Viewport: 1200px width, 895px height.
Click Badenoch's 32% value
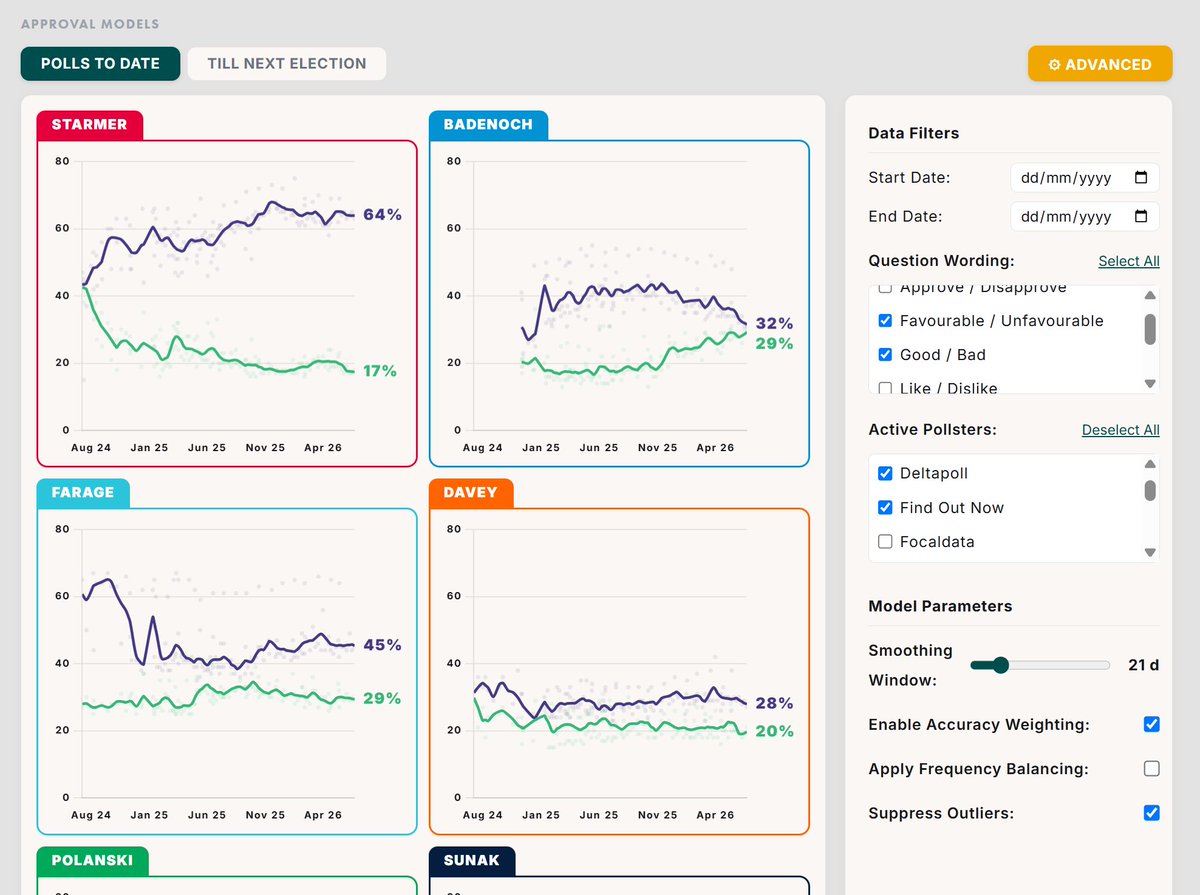pyautogui.click(x=774, y=324)
